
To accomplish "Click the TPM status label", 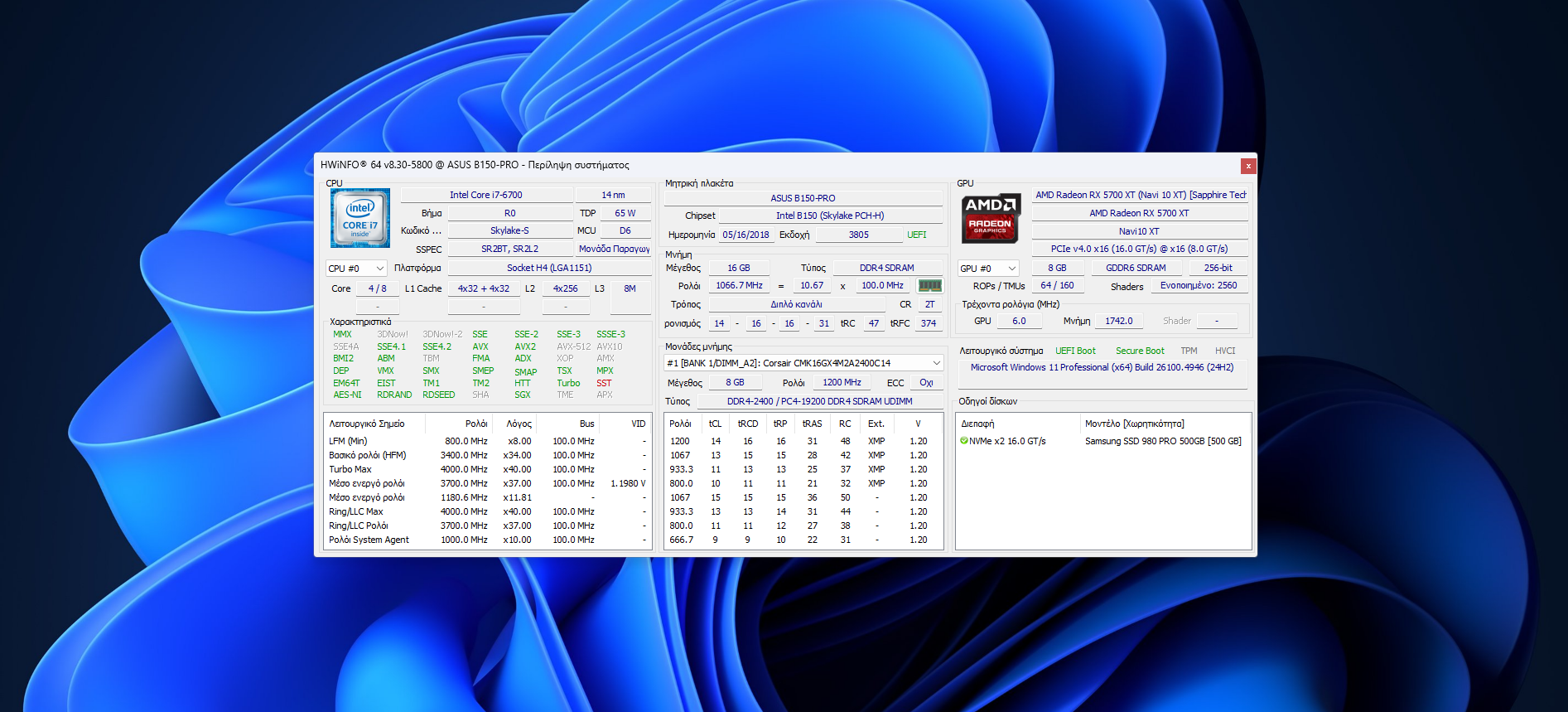I will (x=1189, y=351).
